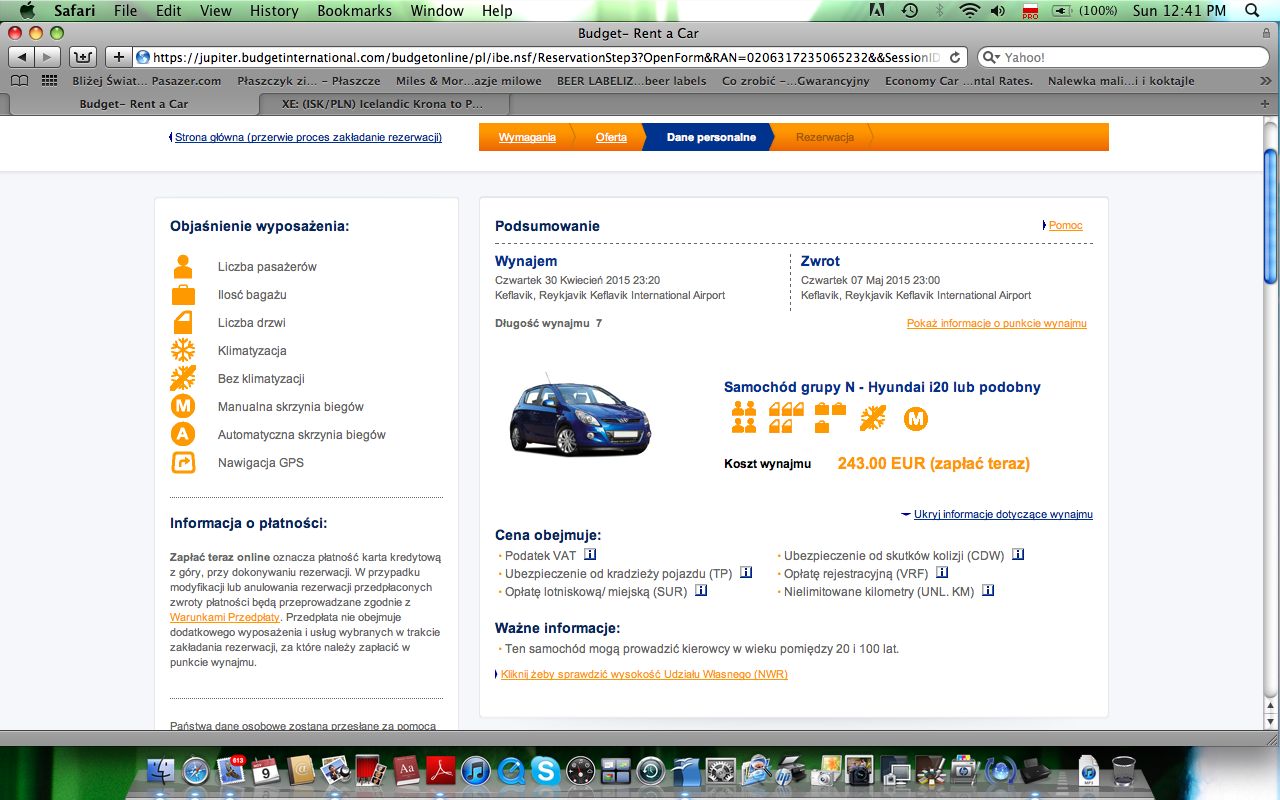Click the add bookmark plus button
The image size is (1280, 800).
click(x=118, y=57)
